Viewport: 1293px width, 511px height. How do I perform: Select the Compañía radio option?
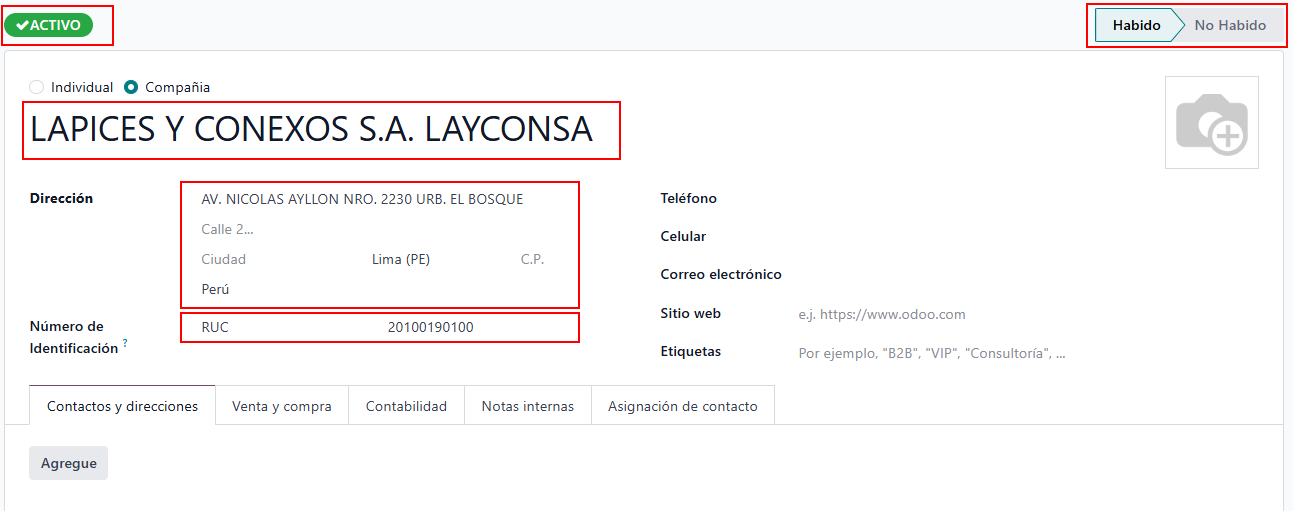click(131, 87)
